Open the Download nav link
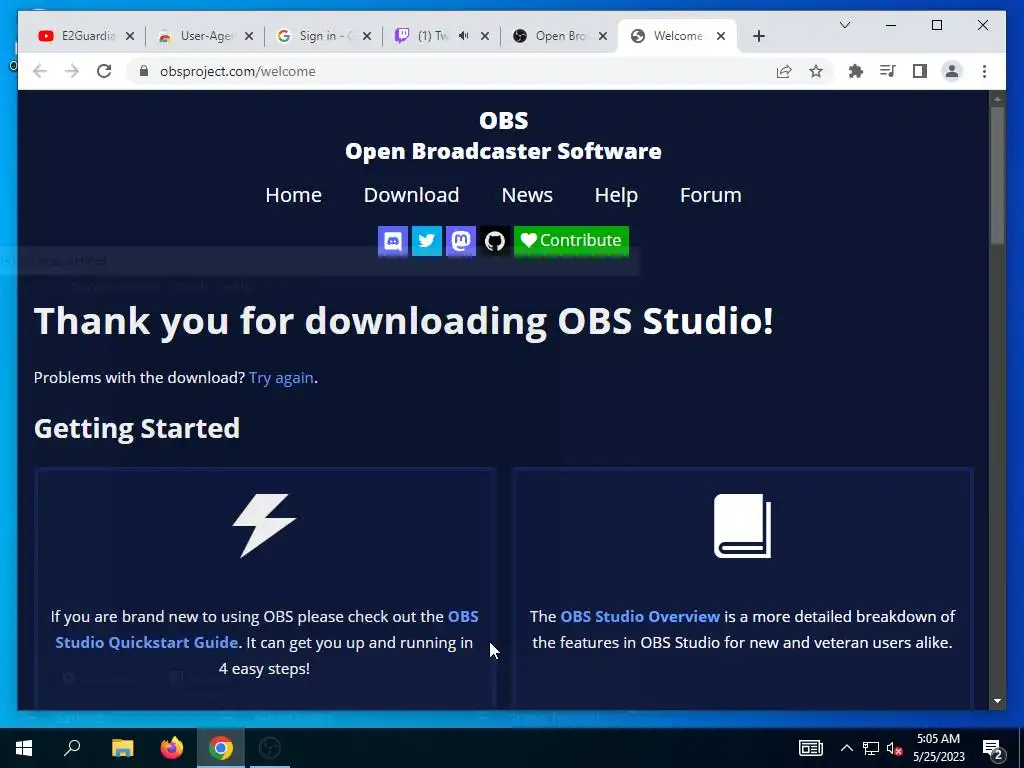Image resolution: width=1024 pixels, height=768 pixels. [411, 195]
